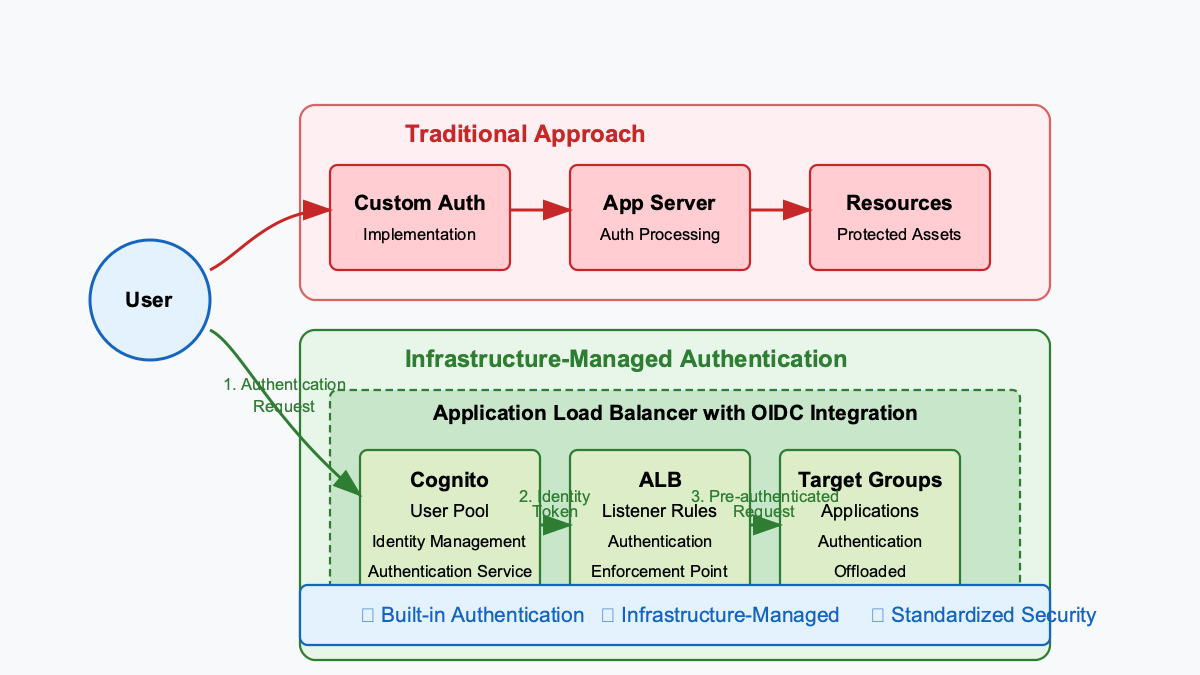The width and height of the screenshot is (1200, 675).
Task: Click the 'Offloaded' text
Action: coord(870,572)
